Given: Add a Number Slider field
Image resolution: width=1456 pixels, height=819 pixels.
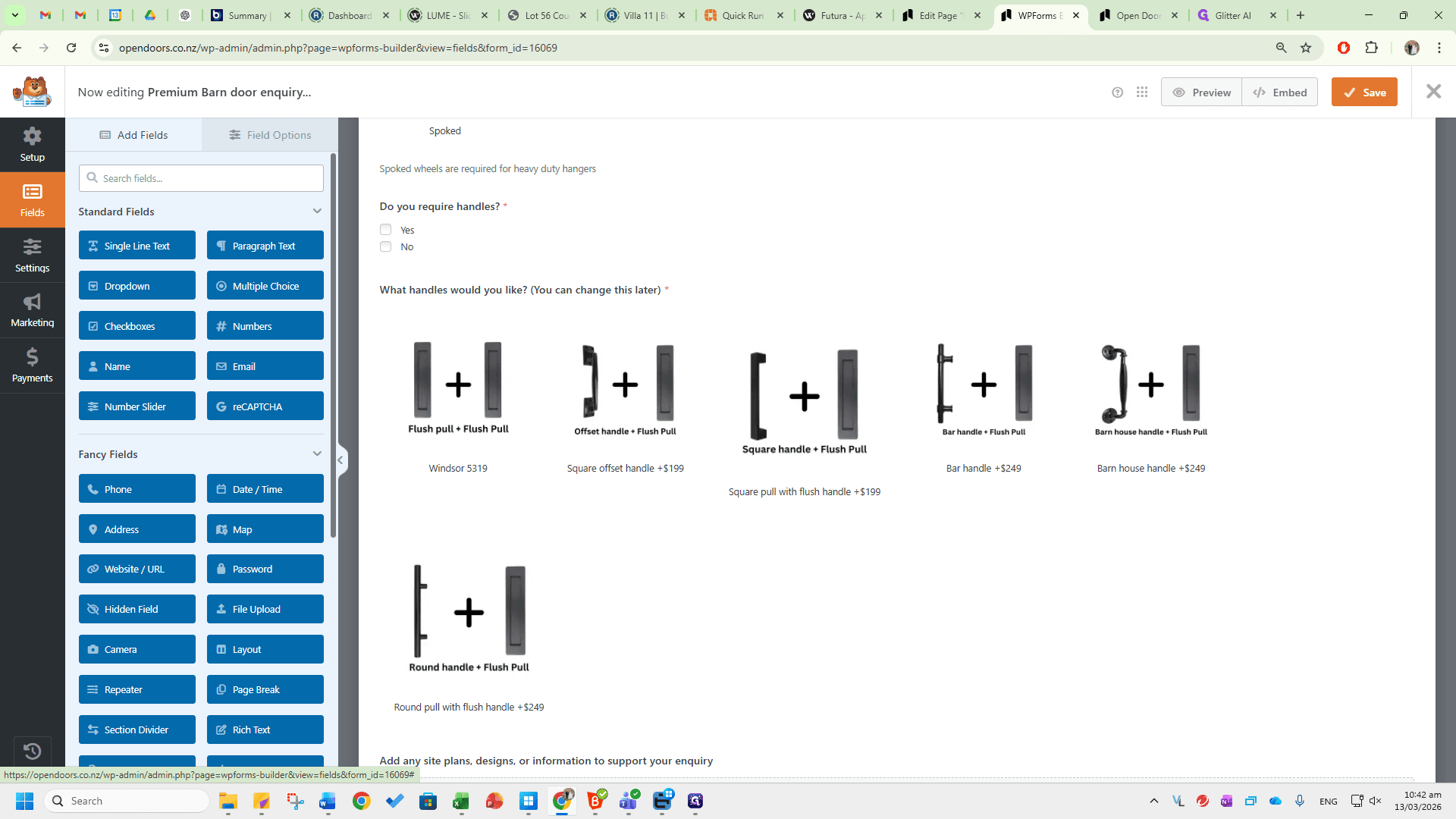Looking at the screenshot, I should pyautogui.click(x=137, y=406).
